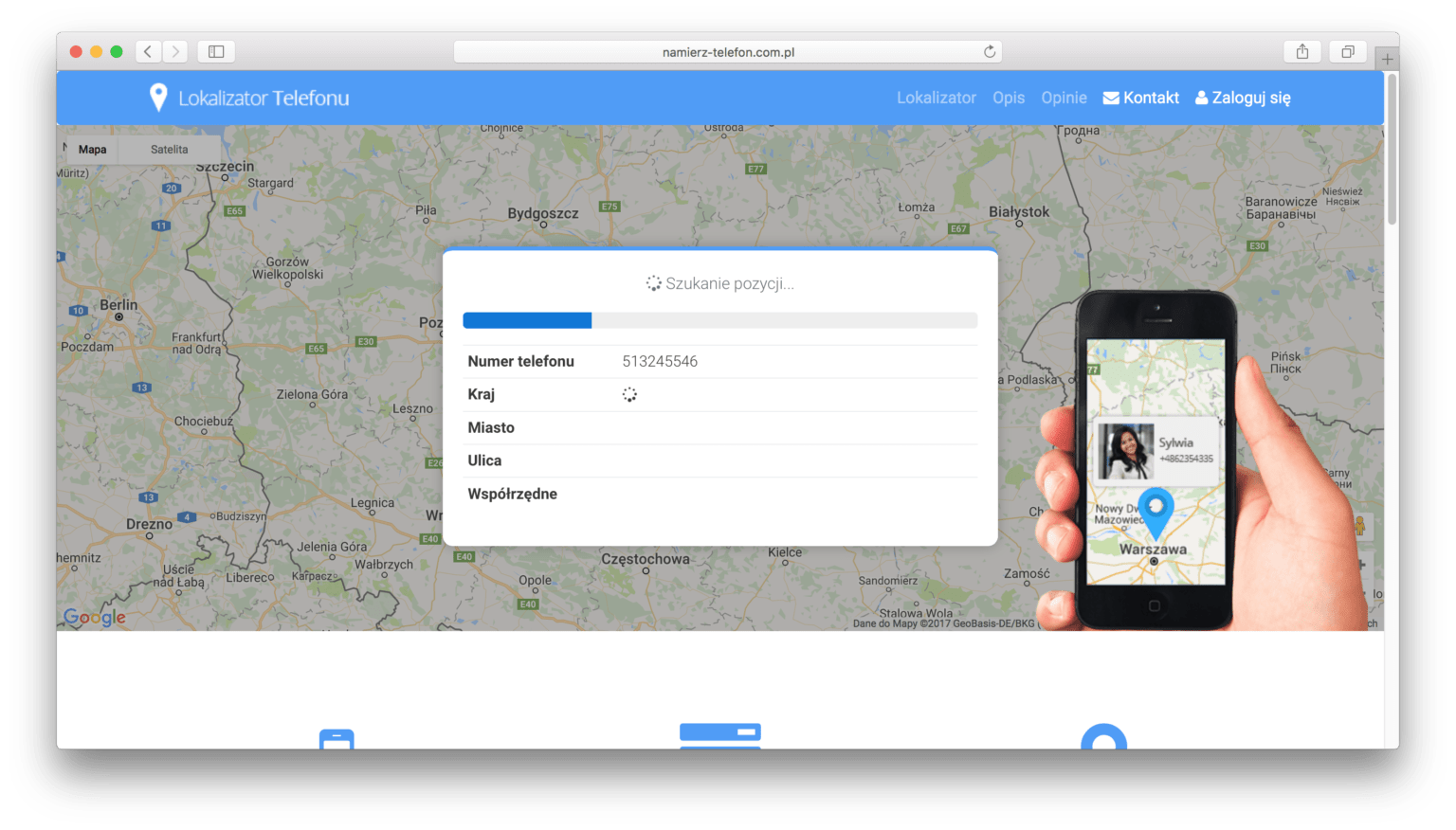The height and width of the screenshot is (830, 1456).
Task: Click the Street View pegman icon
Action: (x=1359, y=526)
